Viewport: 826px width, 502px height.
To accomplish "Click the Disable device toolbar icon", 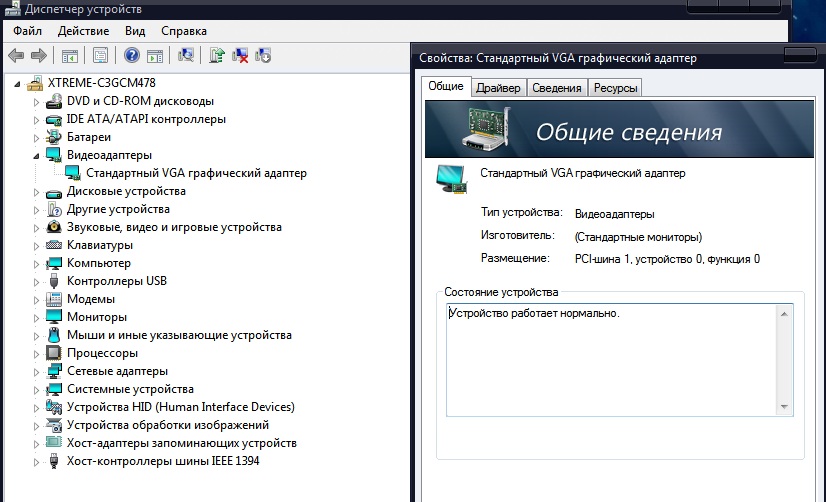I will pyautogui.click(x=263, y=55).
